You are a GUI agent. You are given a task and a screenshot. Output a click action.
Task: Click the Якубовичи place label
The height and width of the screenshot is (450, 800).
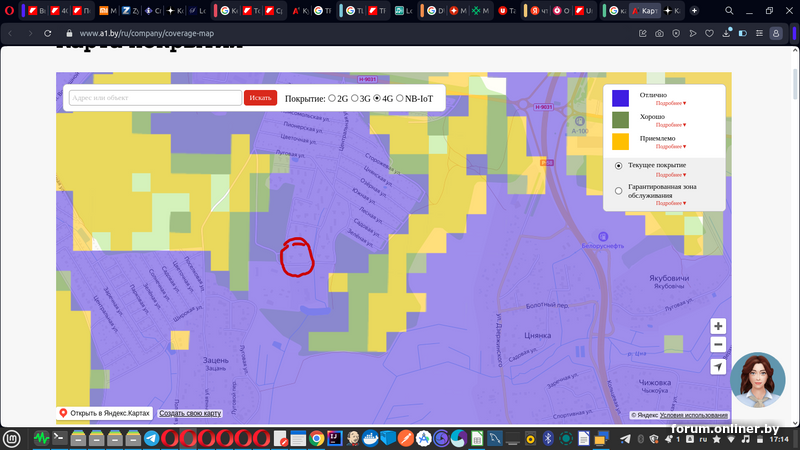click(669, 278)
